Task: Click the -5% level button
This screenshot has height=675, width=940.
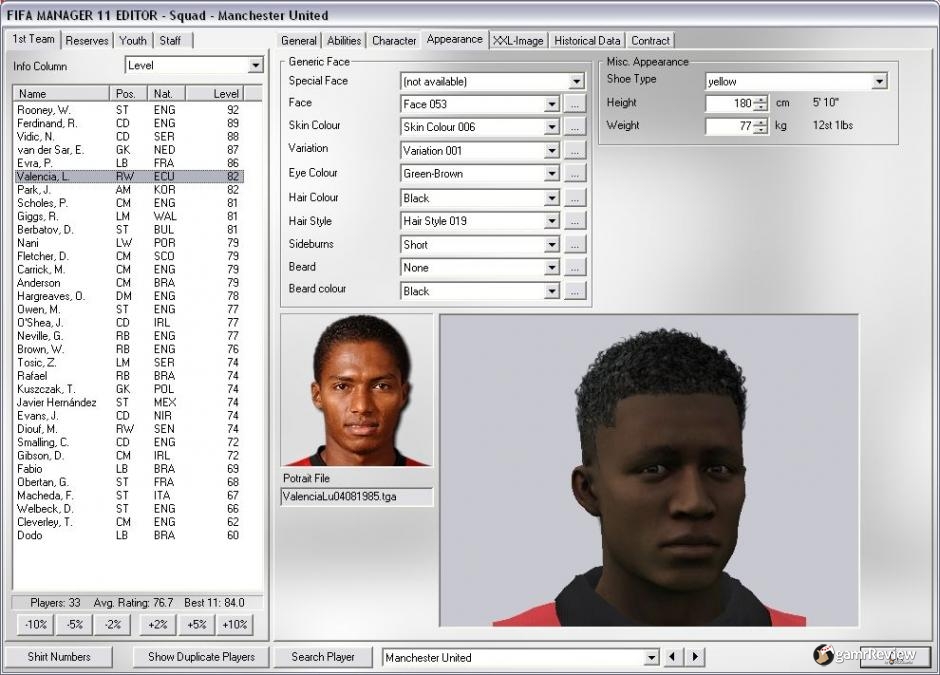Action: point(75,625)
